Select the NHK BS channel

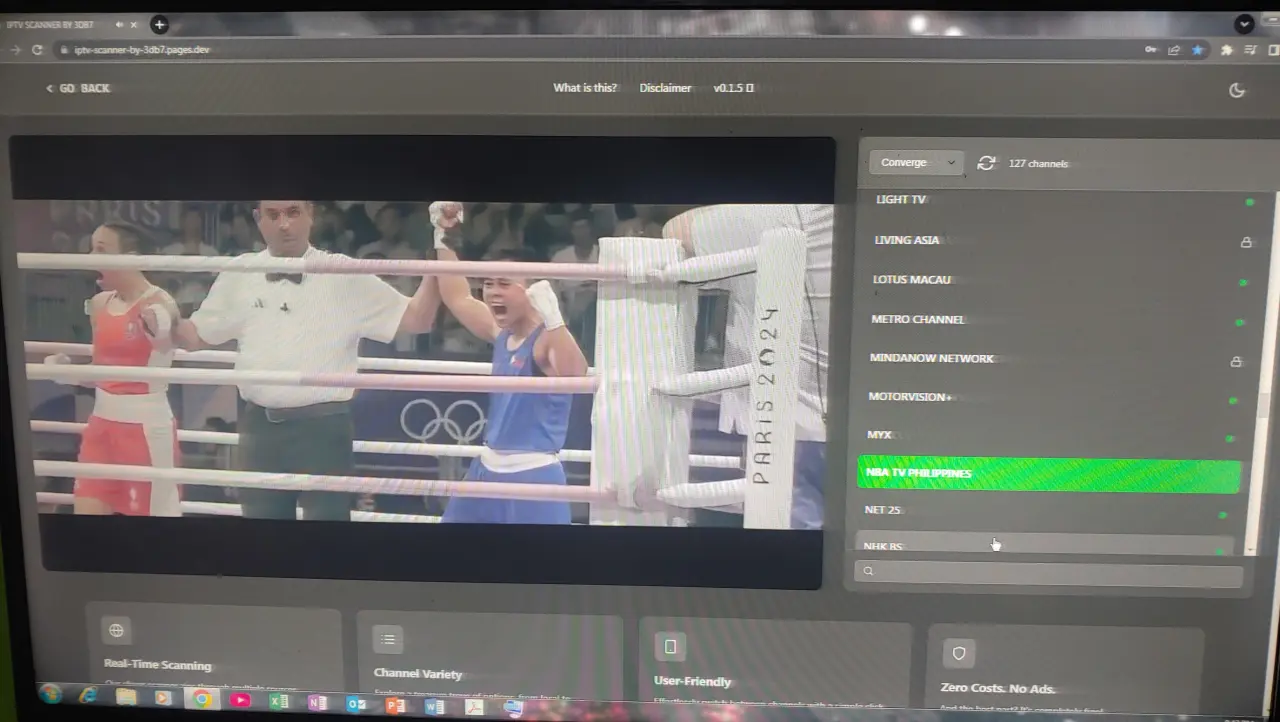pos(1046,546)
